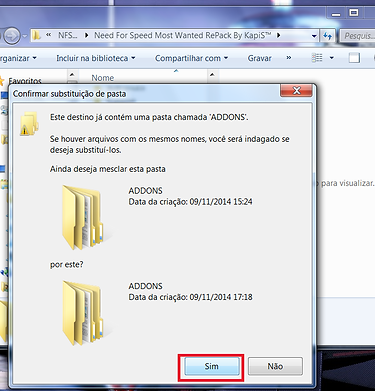Click Não to cancel the merge

click(275, 366)
